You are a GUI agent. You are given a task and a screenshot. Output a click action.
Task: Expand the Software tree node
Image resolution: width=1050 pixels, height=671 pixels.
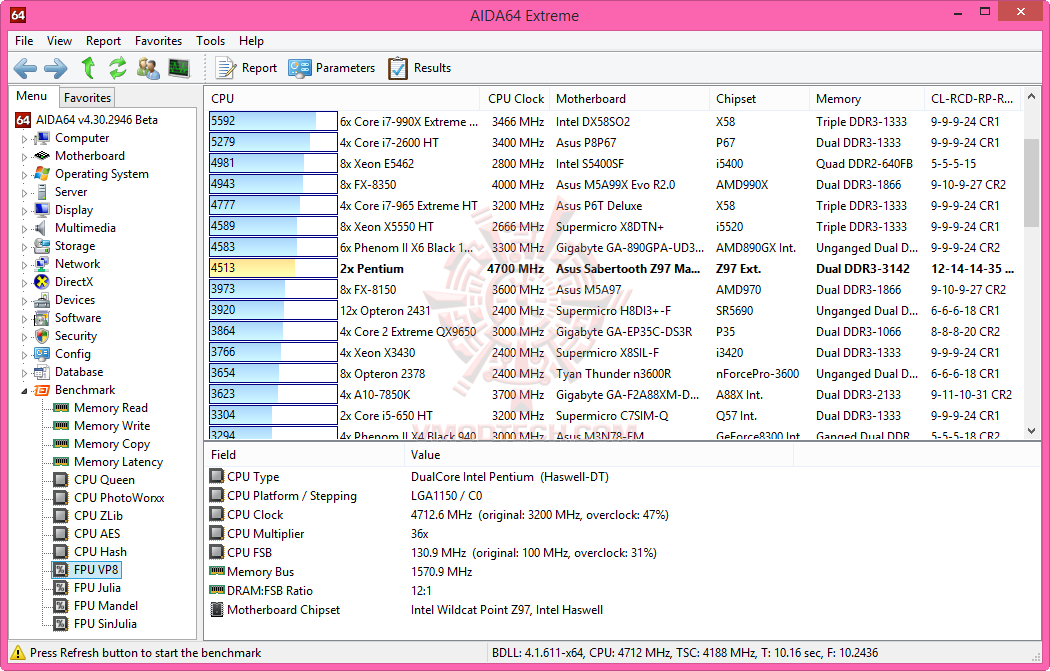pyautogui.click(x=25, y=319)
